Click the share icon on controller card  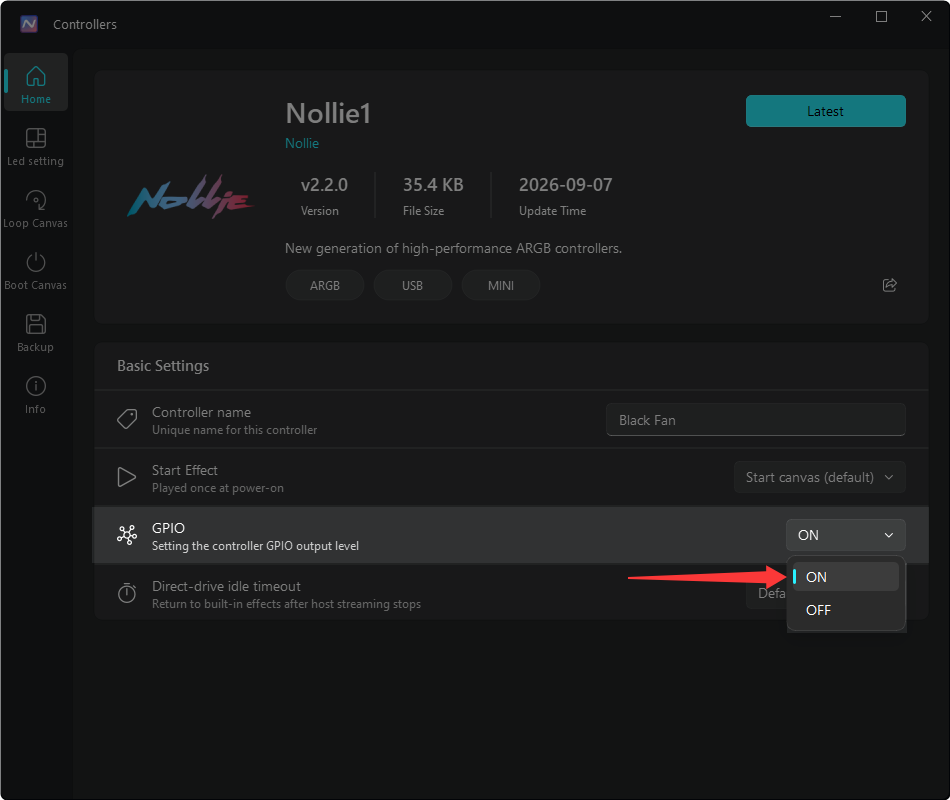pos(889,285)
